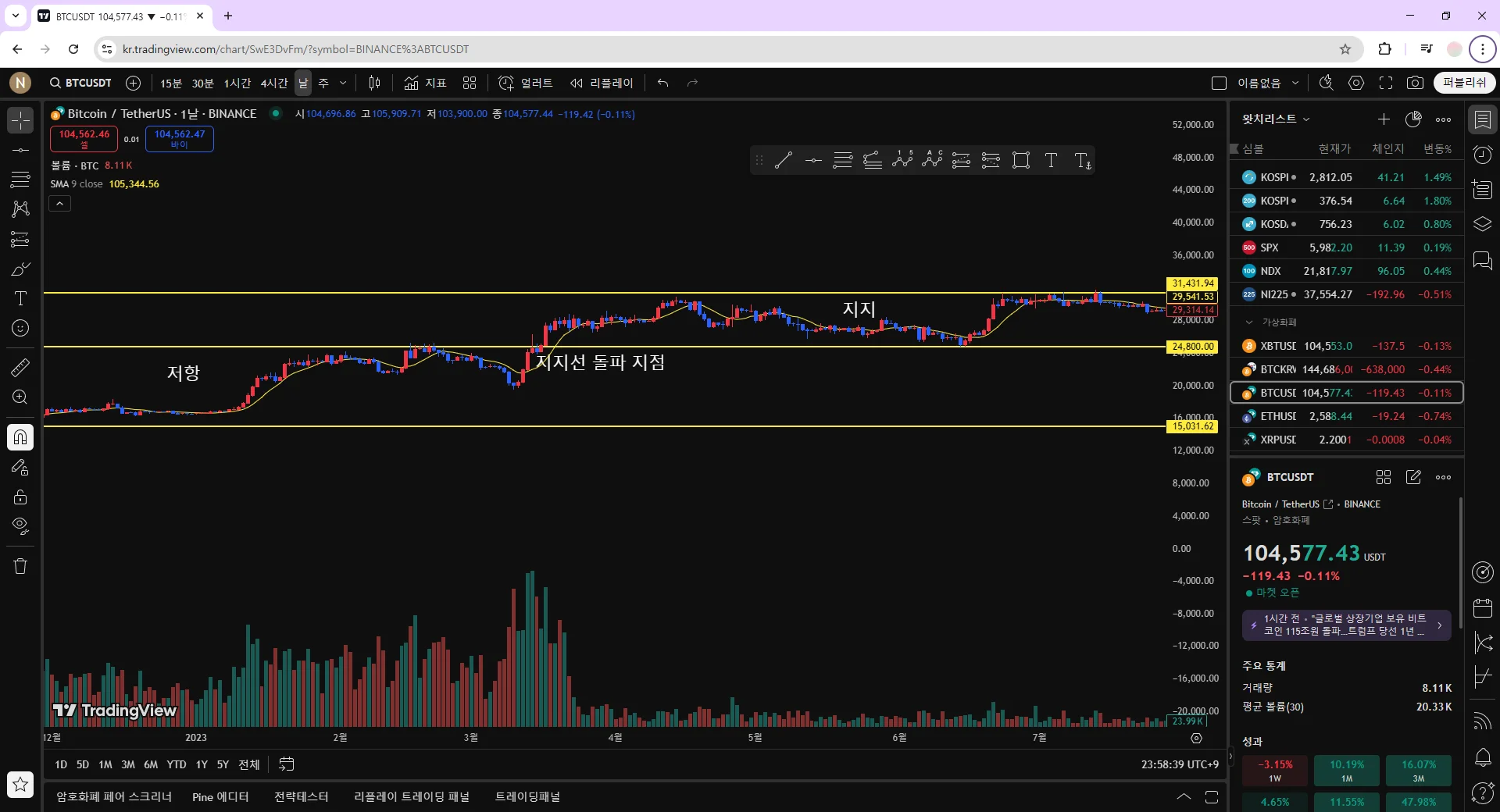The height and width of the screenshot is (812, 1500).
Task: Collapse the indicator legend chevron
Action: tap(60, 203)
